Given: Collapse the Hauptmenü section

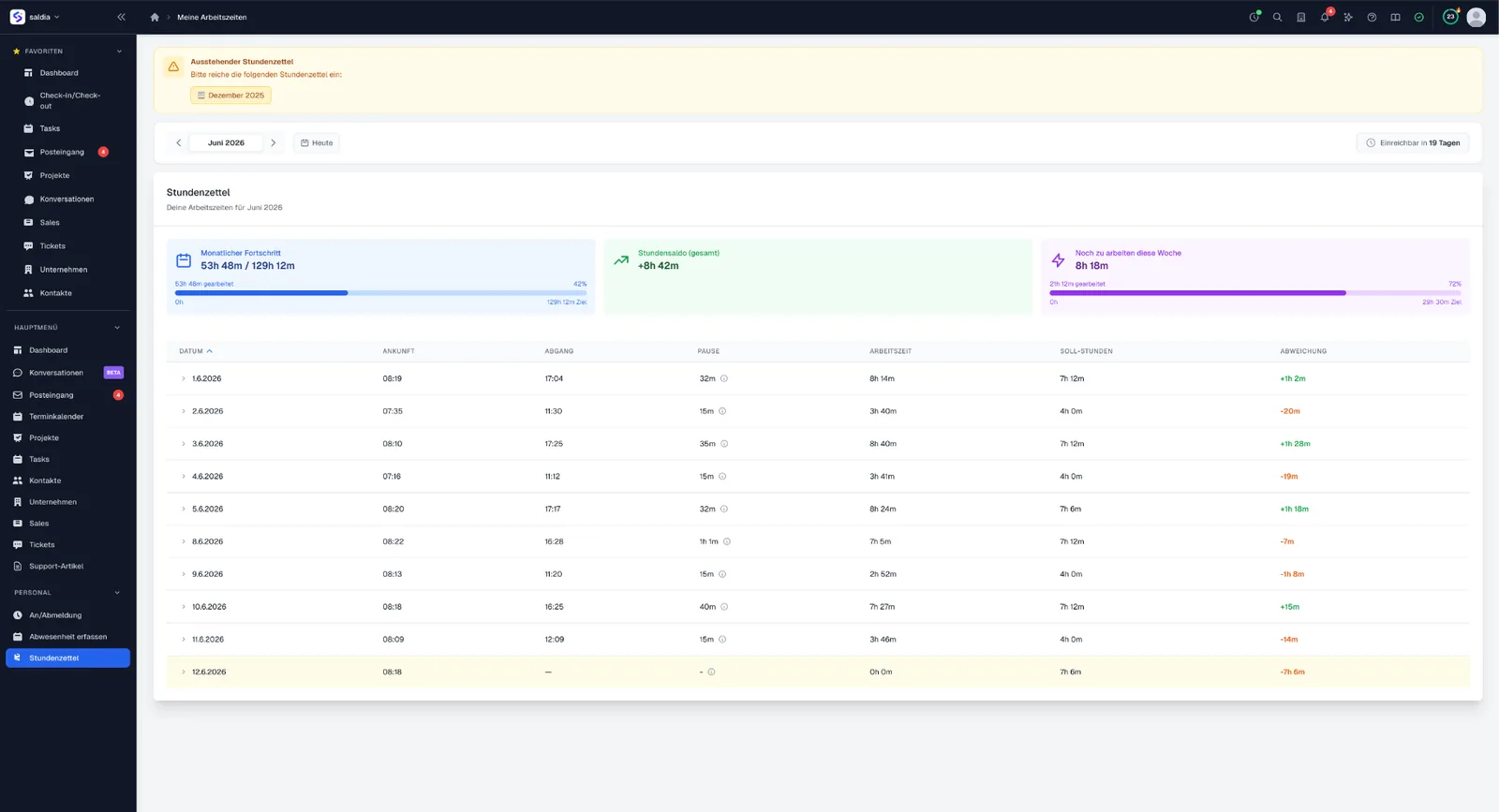Looking at the screenshot, I should pyautogui.click(x=117, y=328).
